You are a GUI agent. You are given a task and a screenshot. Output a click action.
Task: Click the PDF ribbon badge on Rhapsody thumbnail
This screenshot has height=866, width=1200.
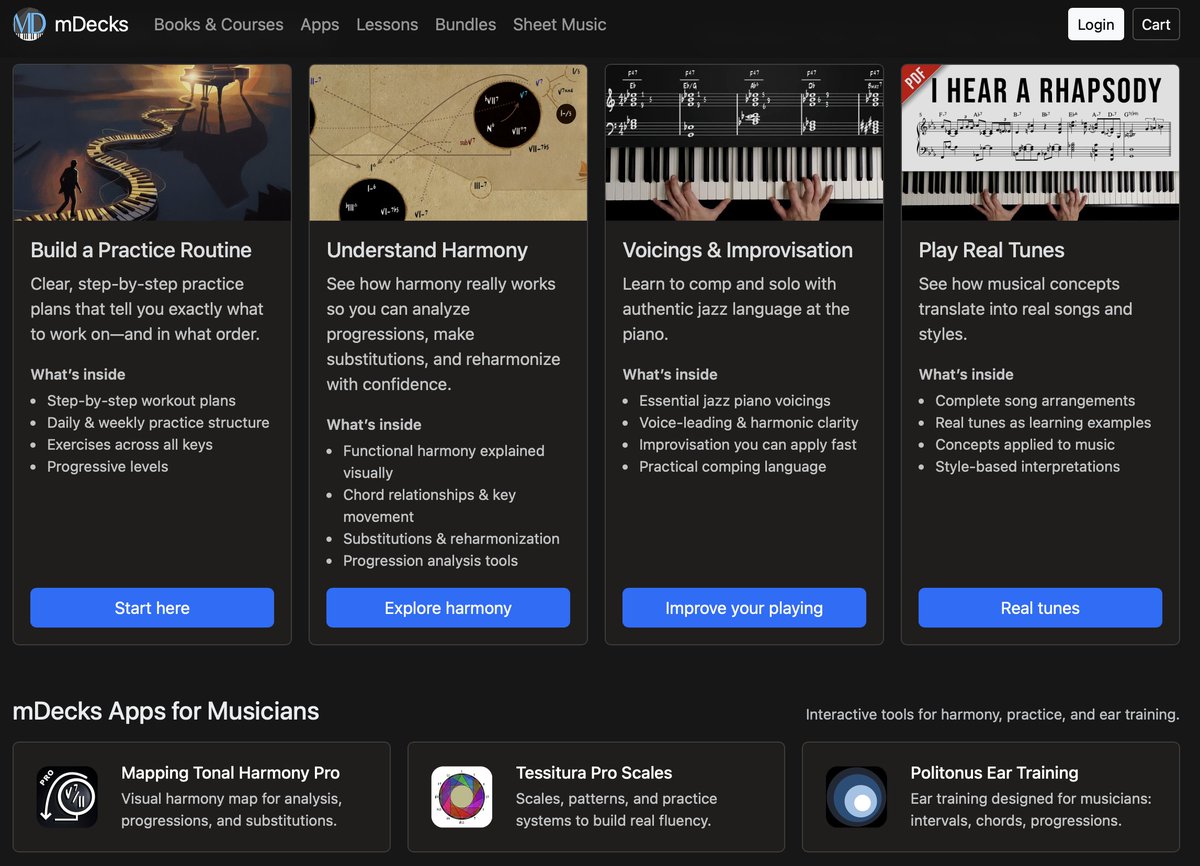click(919, 82)
